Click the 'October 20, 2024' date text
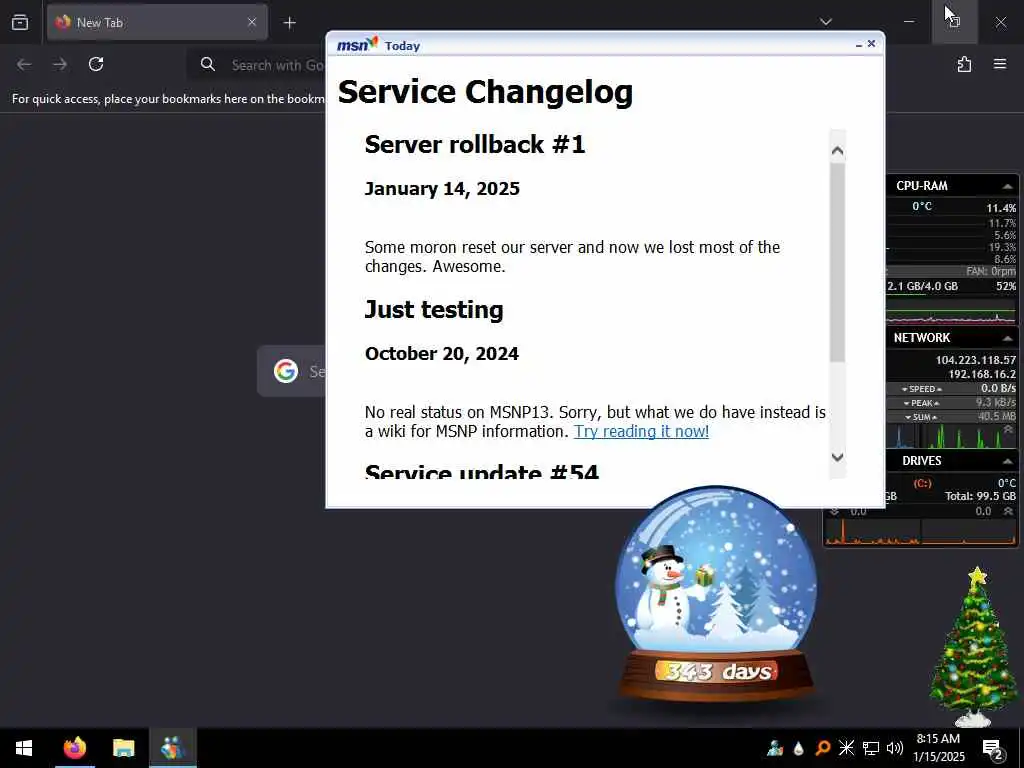 441,354
